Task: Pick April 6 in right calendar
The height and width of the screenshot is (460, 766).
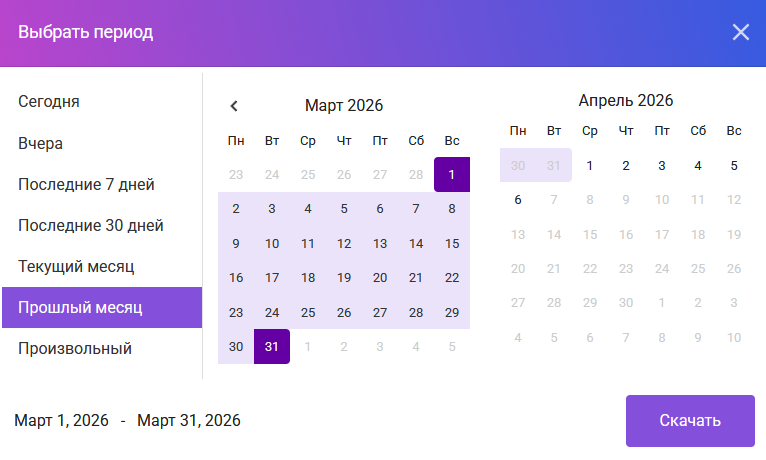Action: click(x=518, y=199)
